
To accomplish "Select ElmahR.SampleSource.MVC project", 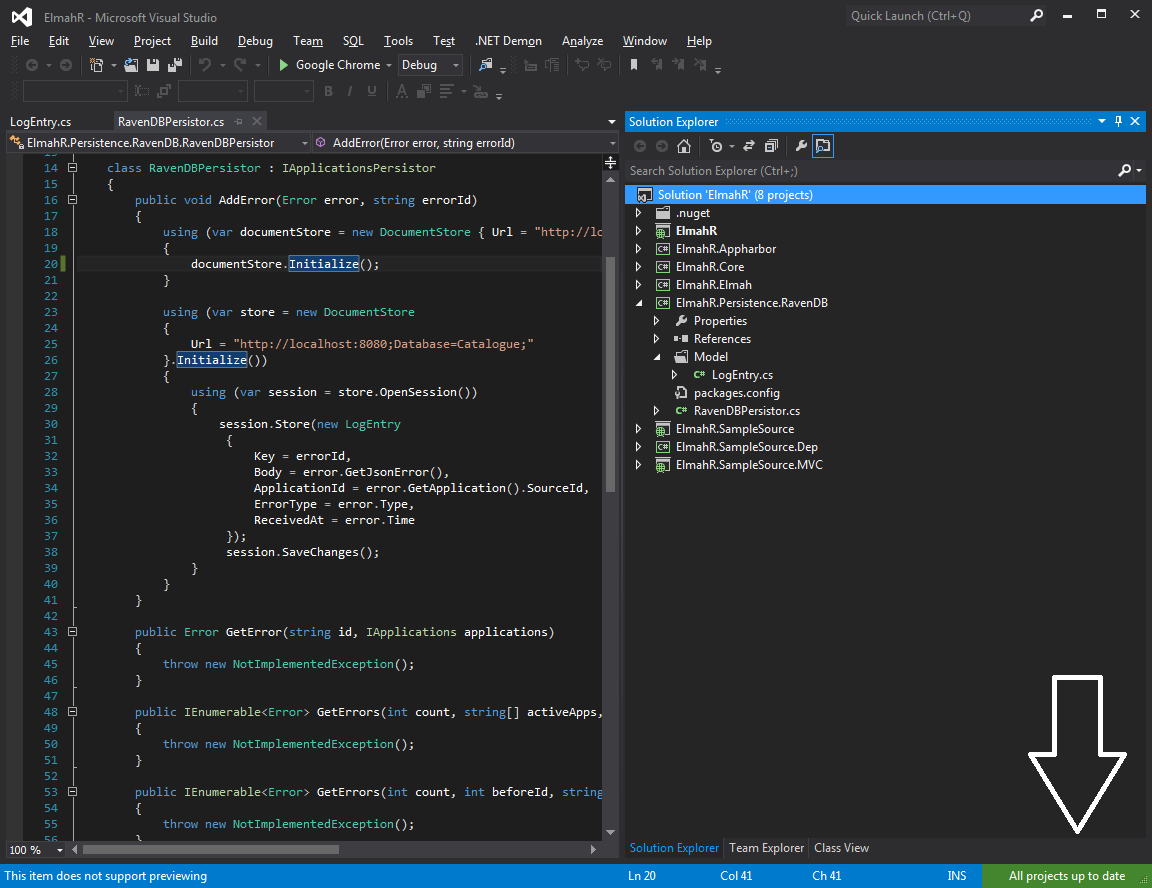I will (749, 465).
